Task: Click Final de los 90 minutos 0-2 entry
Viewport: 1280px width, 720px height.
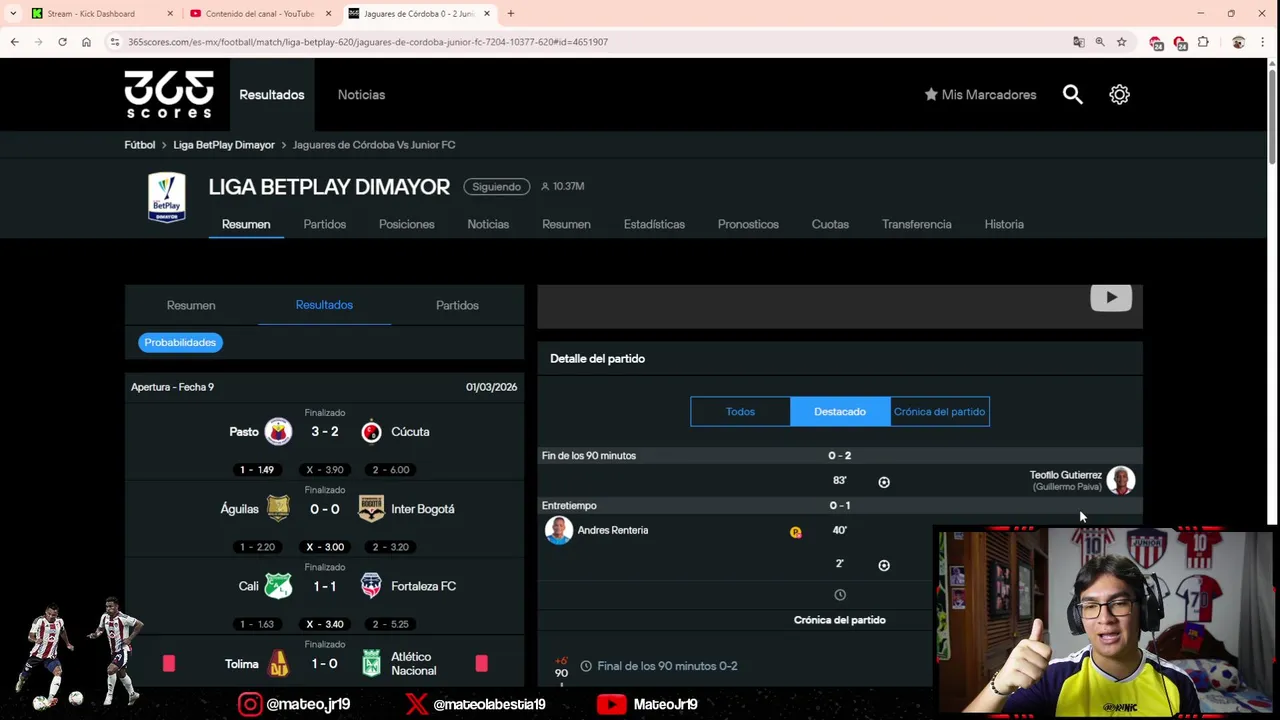Action: click(x=667, y=666)
